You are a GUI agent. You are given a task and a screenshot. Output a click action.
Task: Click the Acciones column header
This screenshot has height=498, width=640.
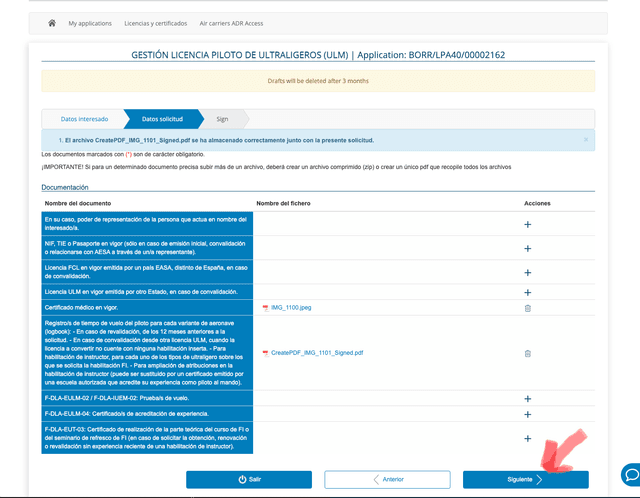coord(537,203)
